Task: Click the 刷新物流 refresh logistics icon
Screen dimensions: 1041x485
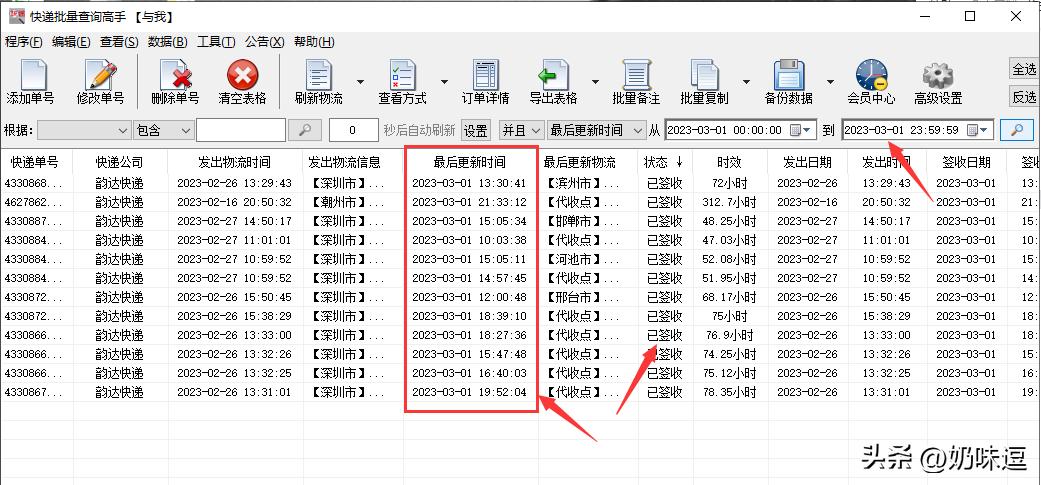Action: click(x=319, y=75)
